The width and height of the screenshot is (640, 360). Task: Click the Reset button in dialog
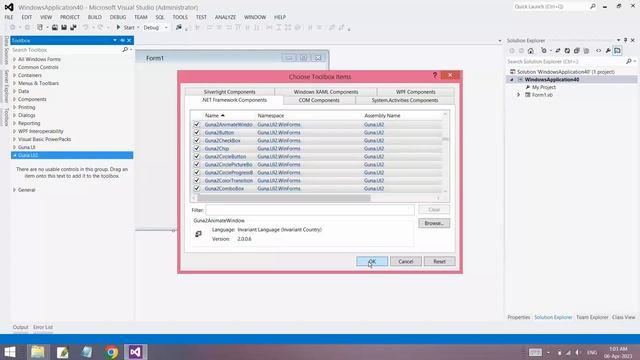tap(439, 261)
